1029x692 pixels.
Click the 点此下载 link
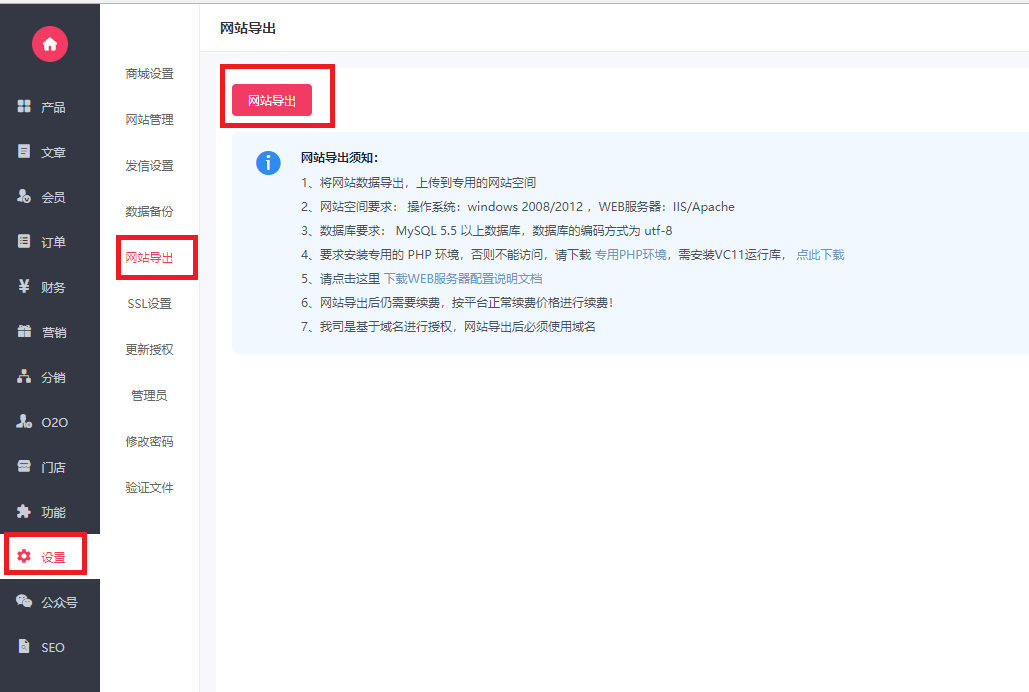pyautogui.click(x=820, y=255)
